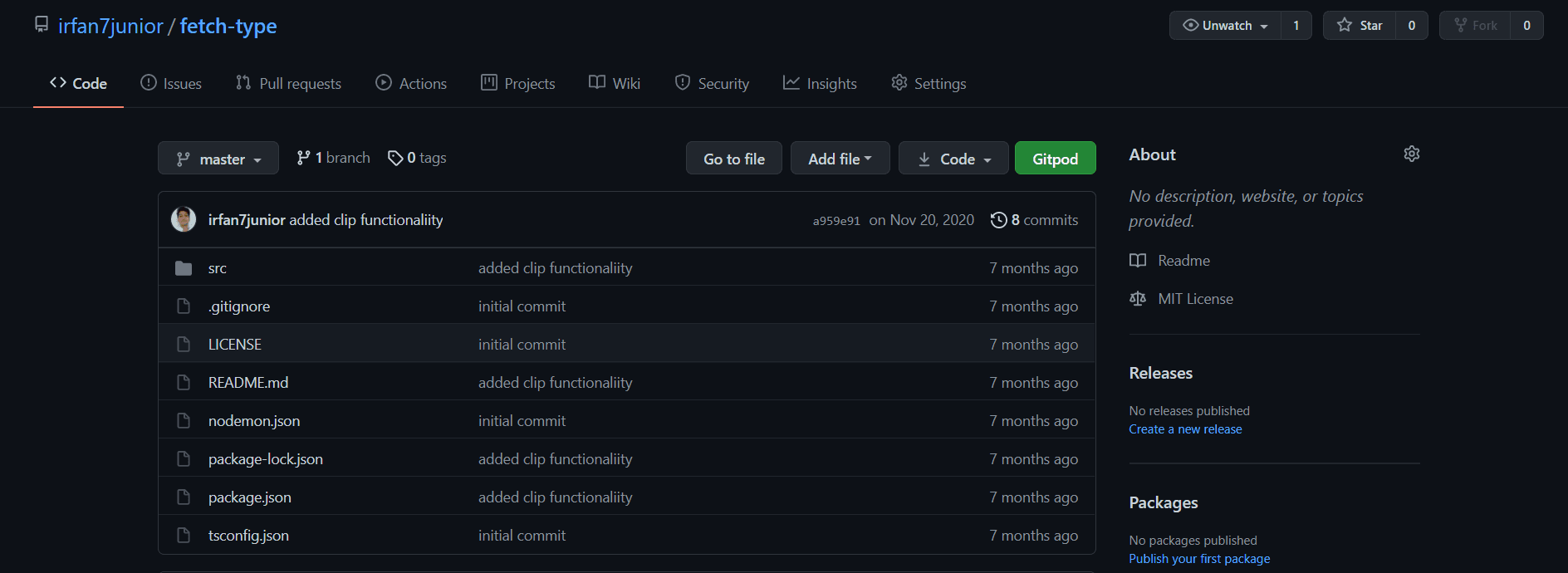The width and height of the screenshot is (1568, 573).
Task: Click the file icon beside LICENSE
Action: (x=184, y=345)
